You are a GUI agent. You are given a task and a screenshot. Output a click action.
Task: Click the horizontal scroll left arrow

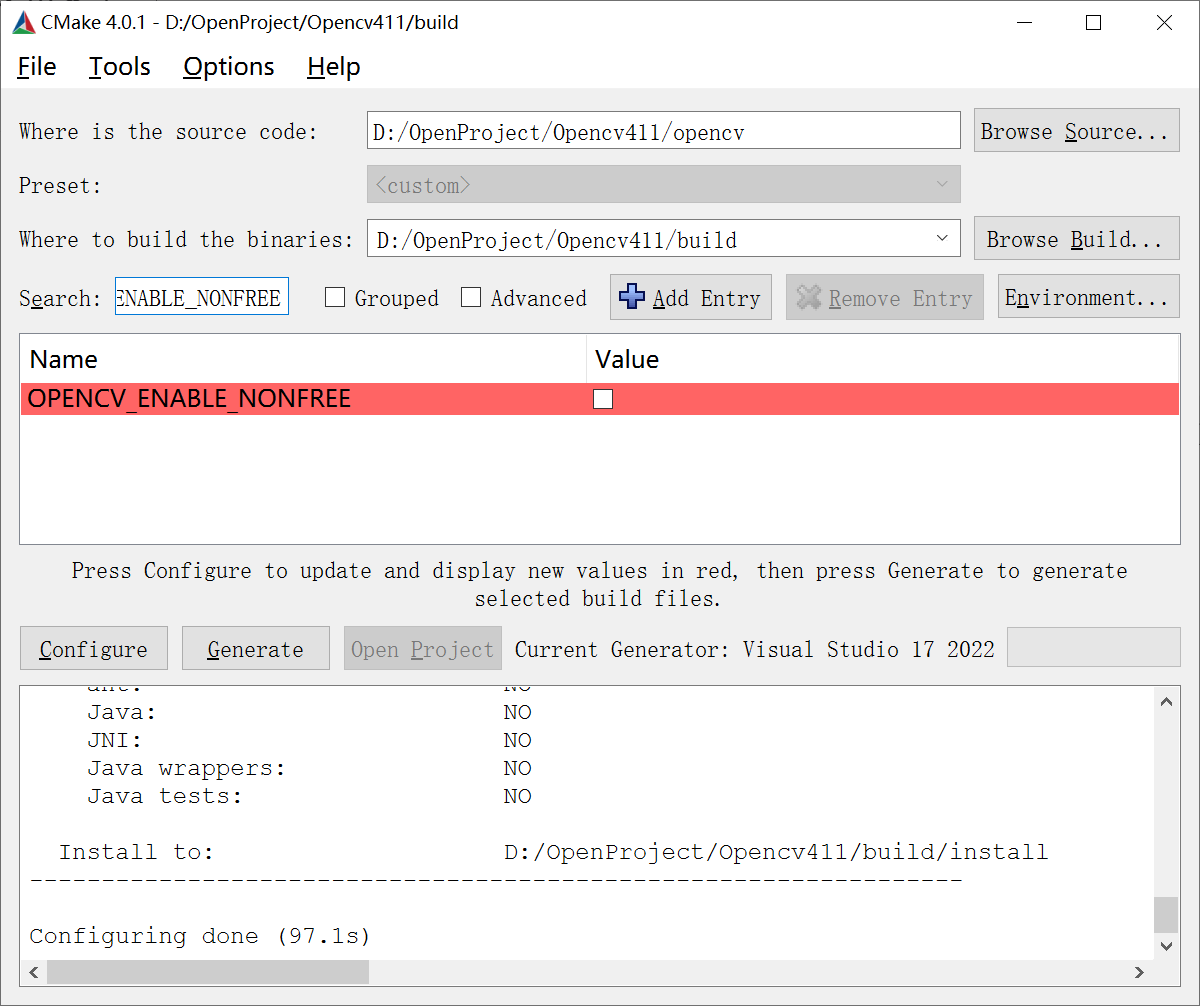click(x=34, y=972)
